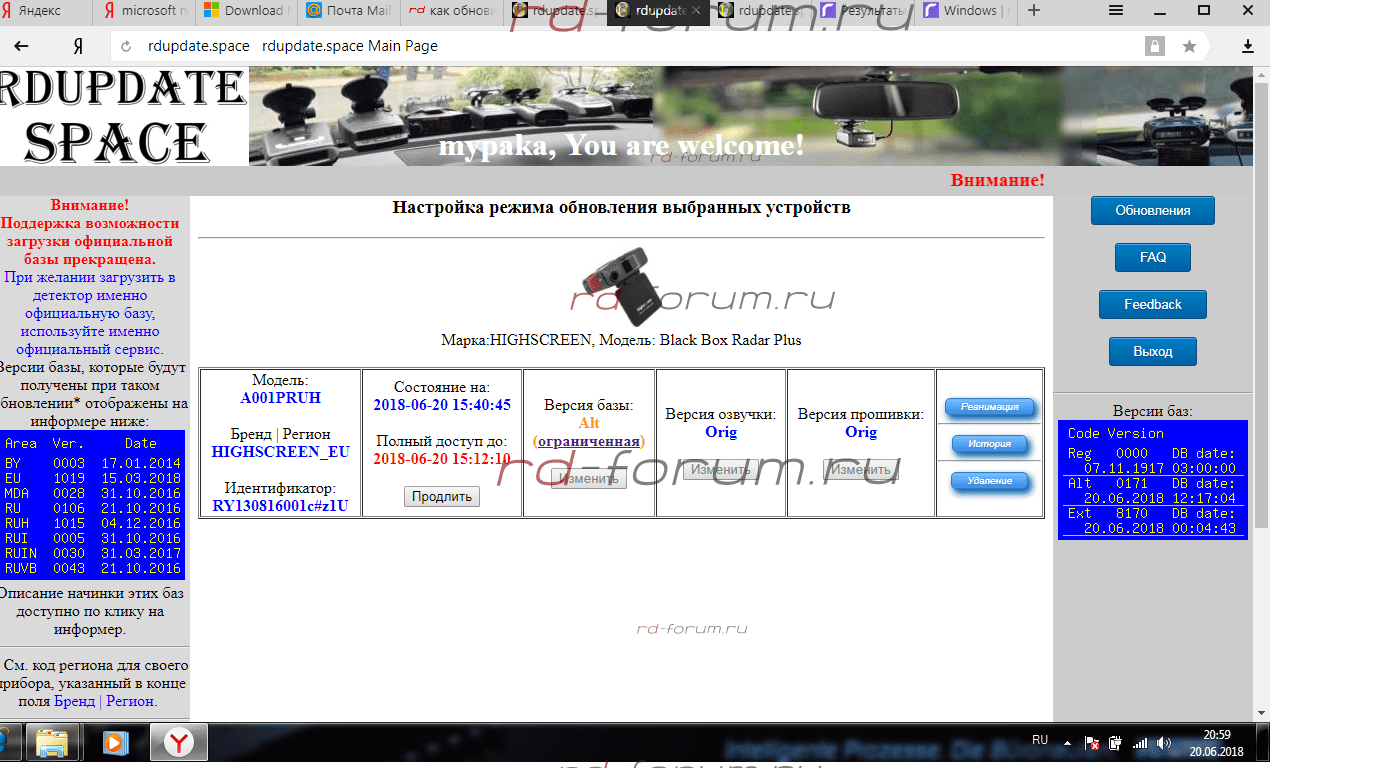Open the Обновления page
This screenshot has height=768, width=1381.
click(x=1152, y=210)
